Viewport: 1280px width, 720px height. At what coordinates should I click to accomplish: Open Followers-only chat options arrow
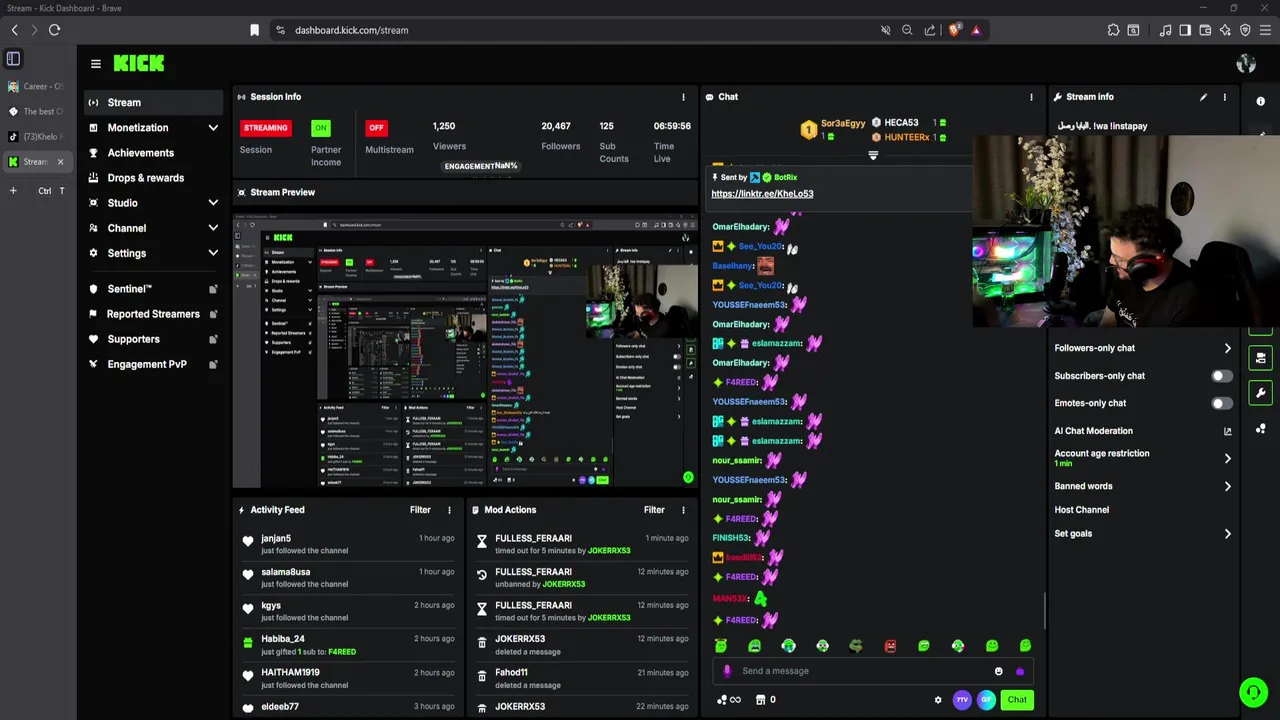coord(1227,348)
